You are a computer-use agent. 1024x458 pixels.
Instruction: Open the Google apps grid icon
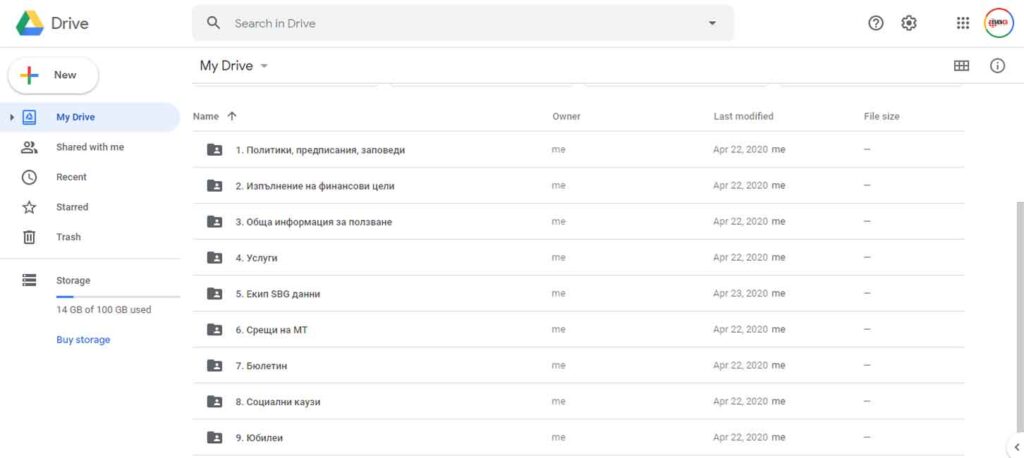[963, 23]
